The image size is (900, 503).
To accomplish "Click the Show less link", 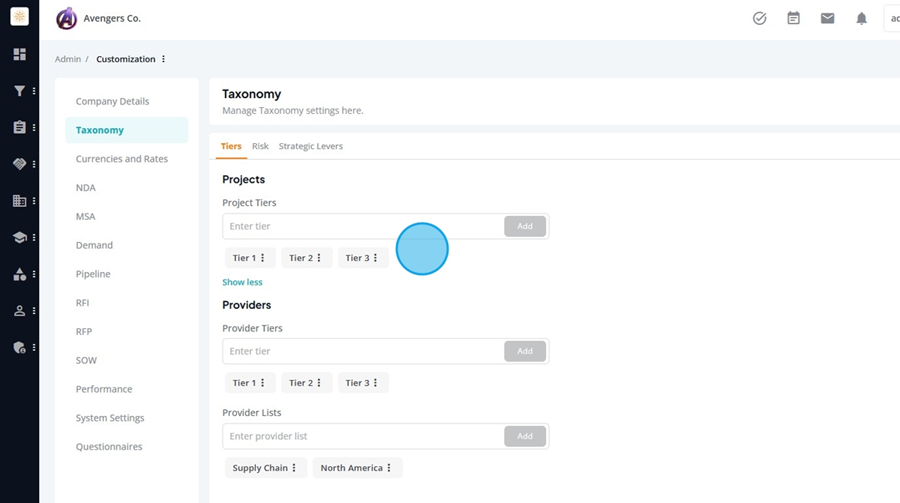I will point(242,282).
